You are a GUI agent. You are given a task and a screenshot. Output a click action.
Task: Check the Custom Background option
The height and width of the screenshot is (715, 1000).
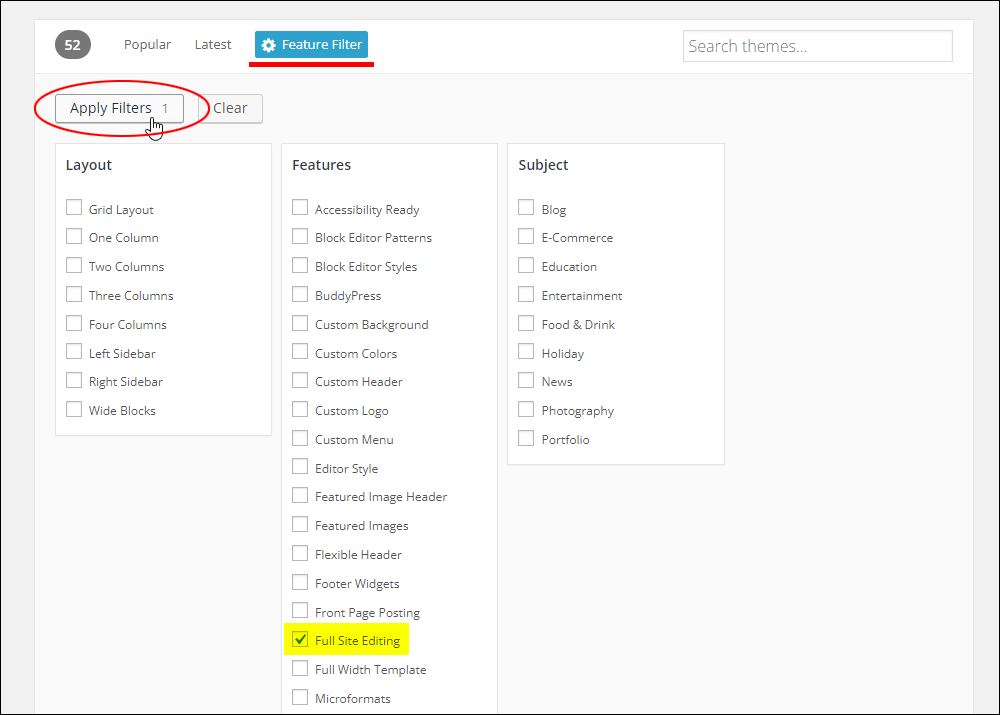click(300, 323)
